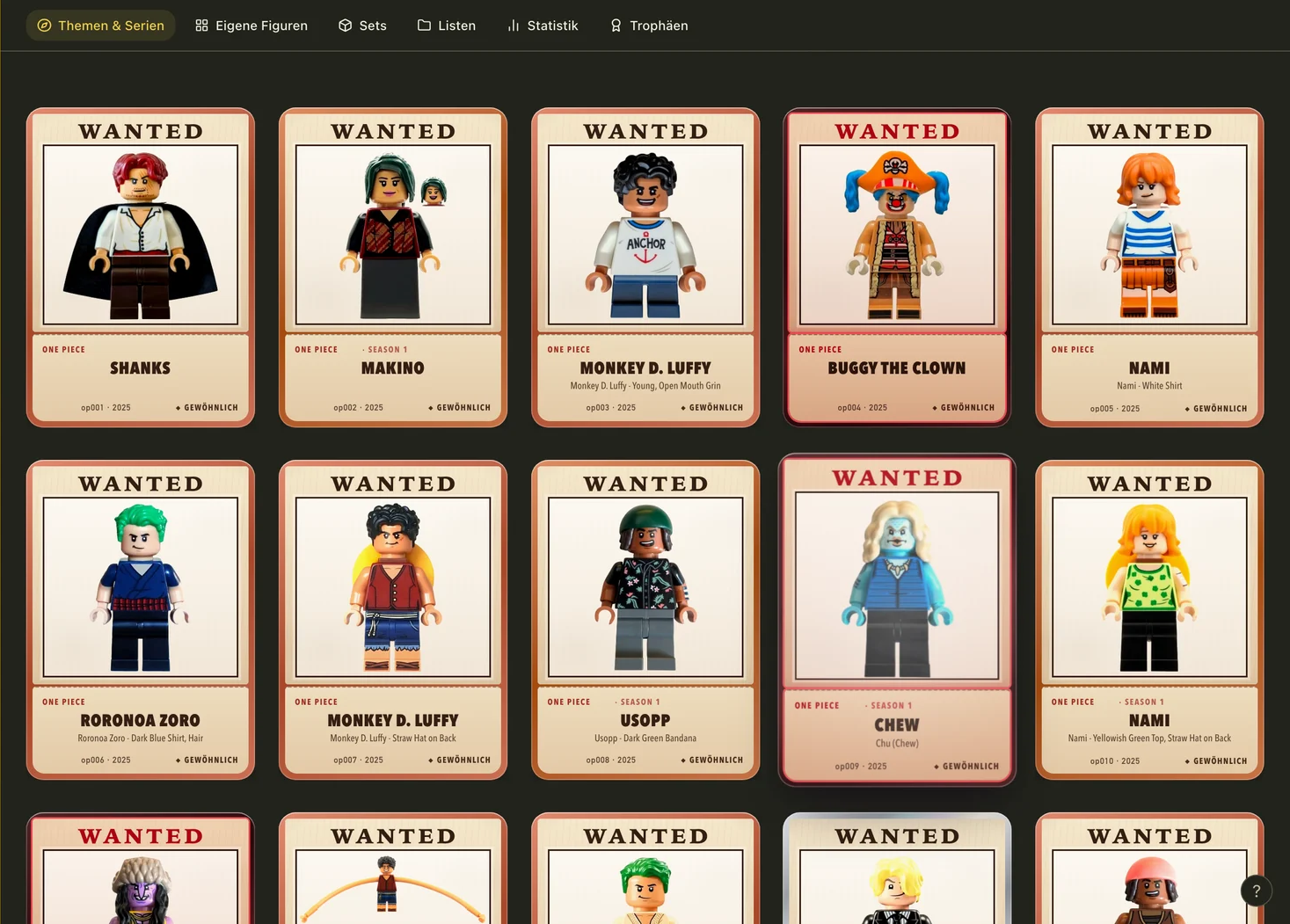Click the 'BUGGY THE CLOWN' name text

click(897, 368)
